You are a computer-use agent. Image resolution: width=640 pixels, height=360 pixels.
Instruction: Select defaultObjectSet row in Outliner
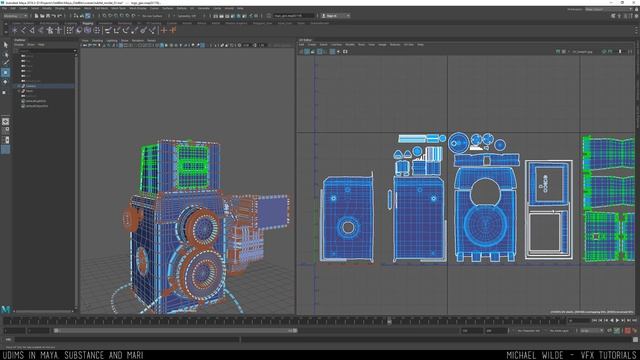point(37,106)
